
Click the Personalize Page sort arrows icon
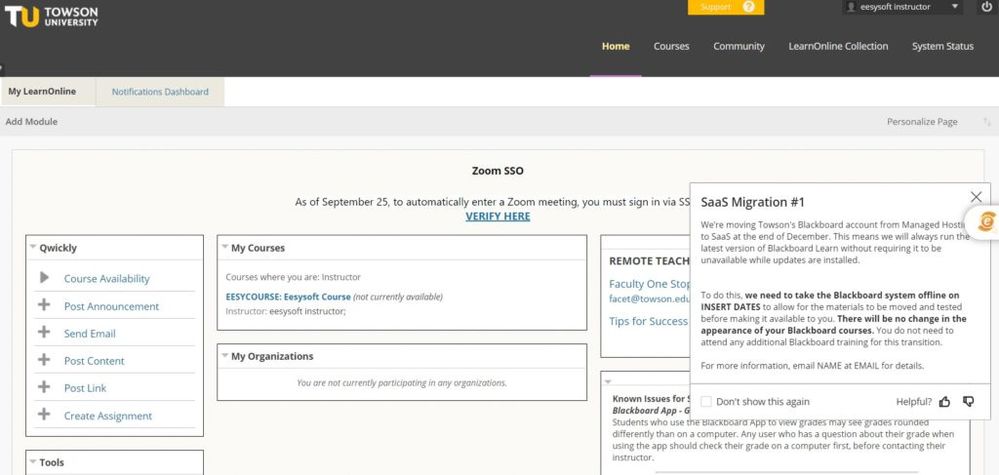pos(987,122)
